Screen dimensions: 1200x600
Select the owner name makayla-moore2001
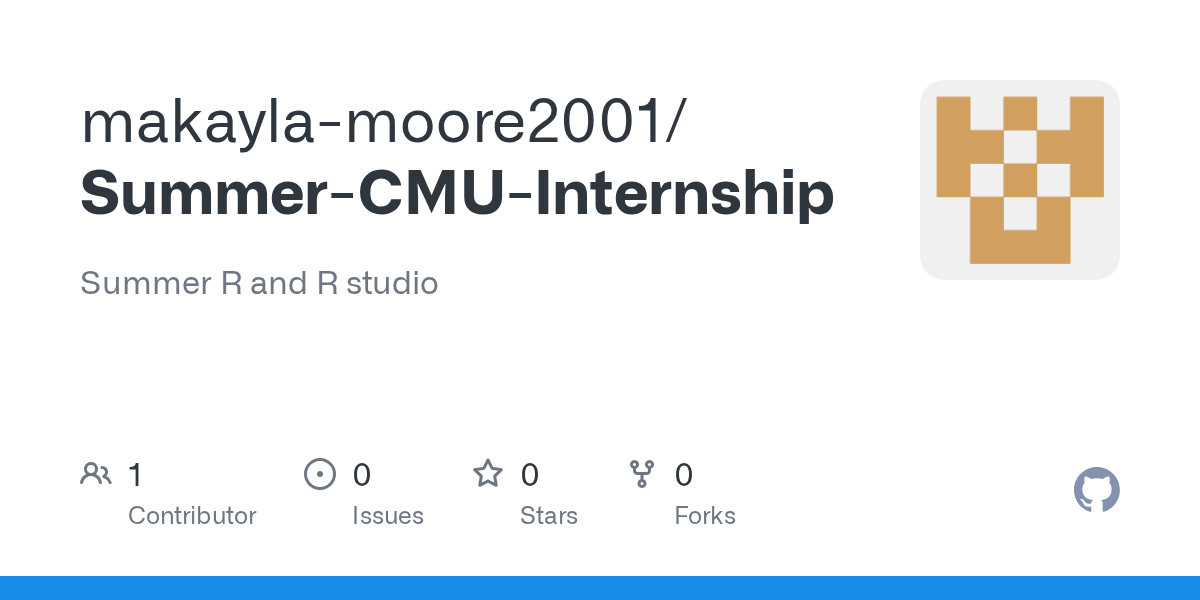click(371, 122)
